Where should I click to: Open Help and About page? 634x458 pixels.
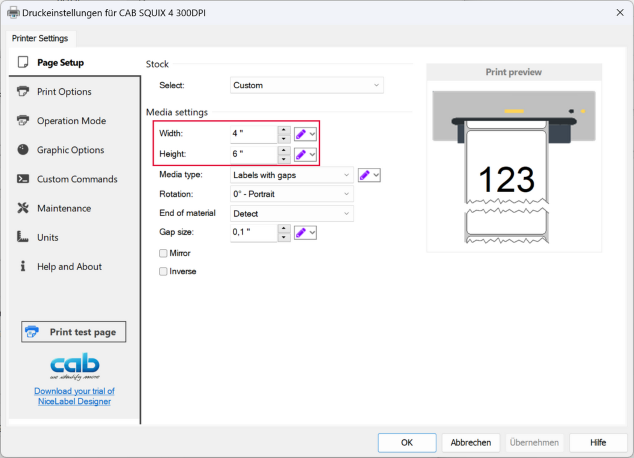69,266
